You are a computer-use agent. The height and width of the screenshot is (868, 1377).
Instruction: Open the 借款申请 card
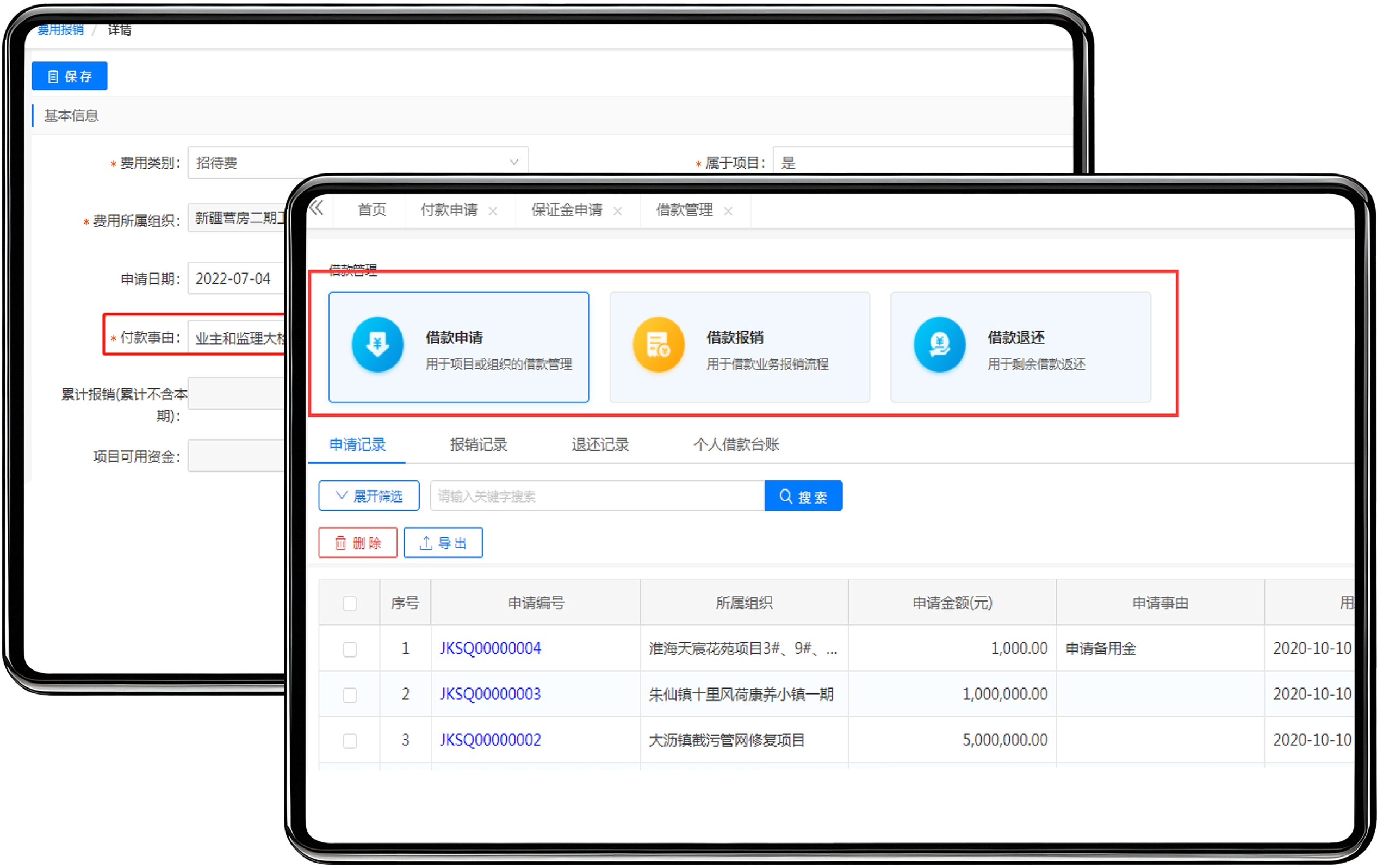[458, 347]
